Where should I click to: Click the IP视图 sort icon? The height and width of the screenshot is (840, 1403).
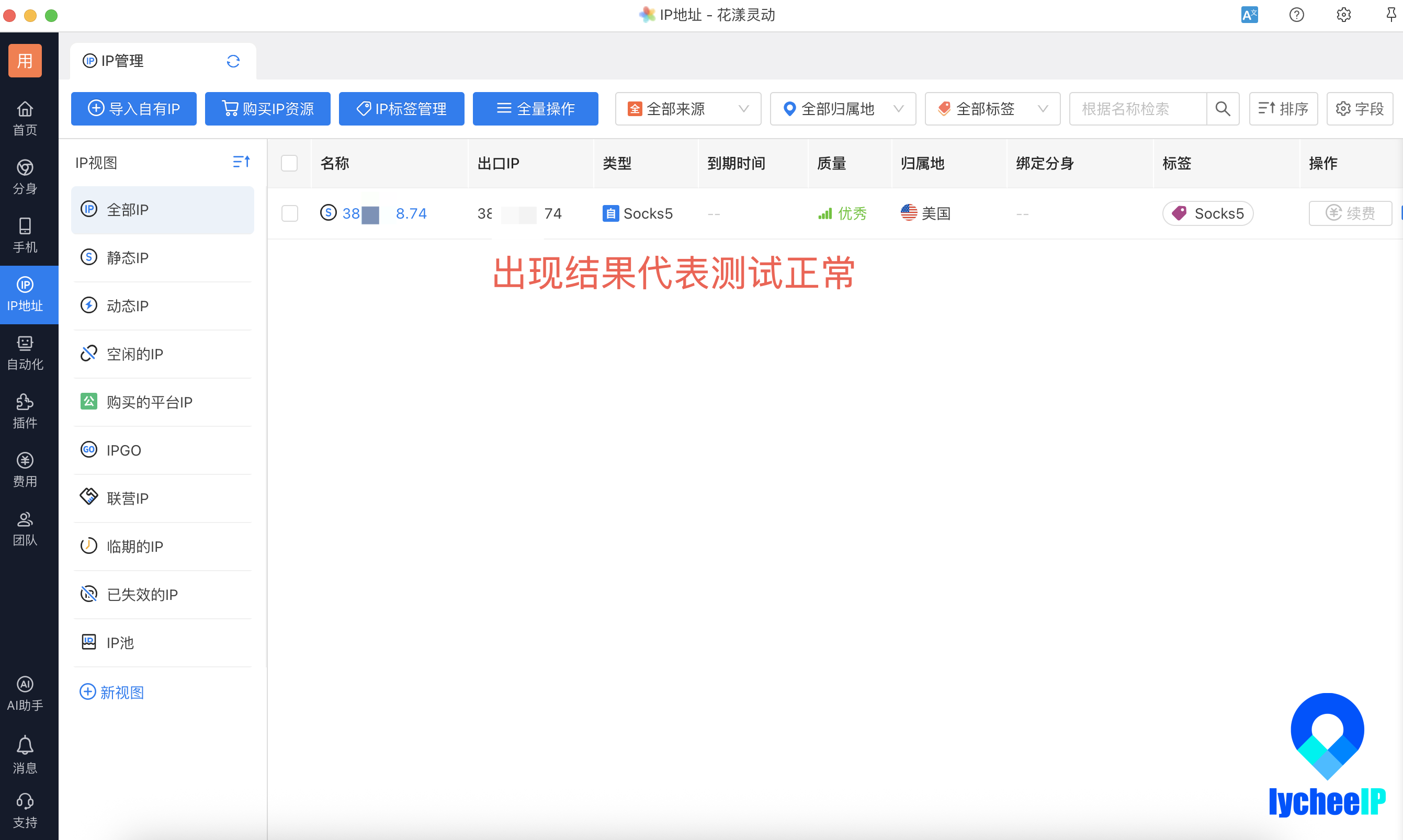pos(241,163)
